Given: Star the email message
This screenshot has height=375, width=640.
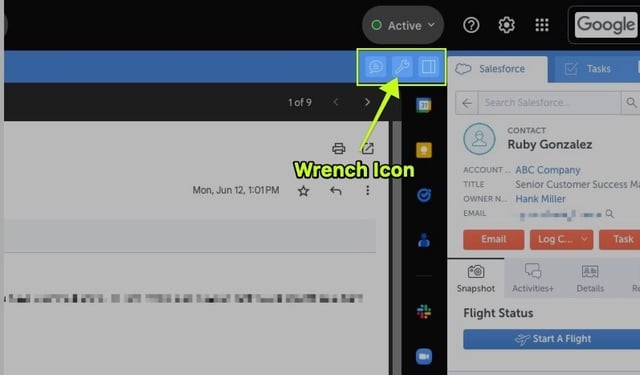Looking at the screenshot, I should pos(303,191).
